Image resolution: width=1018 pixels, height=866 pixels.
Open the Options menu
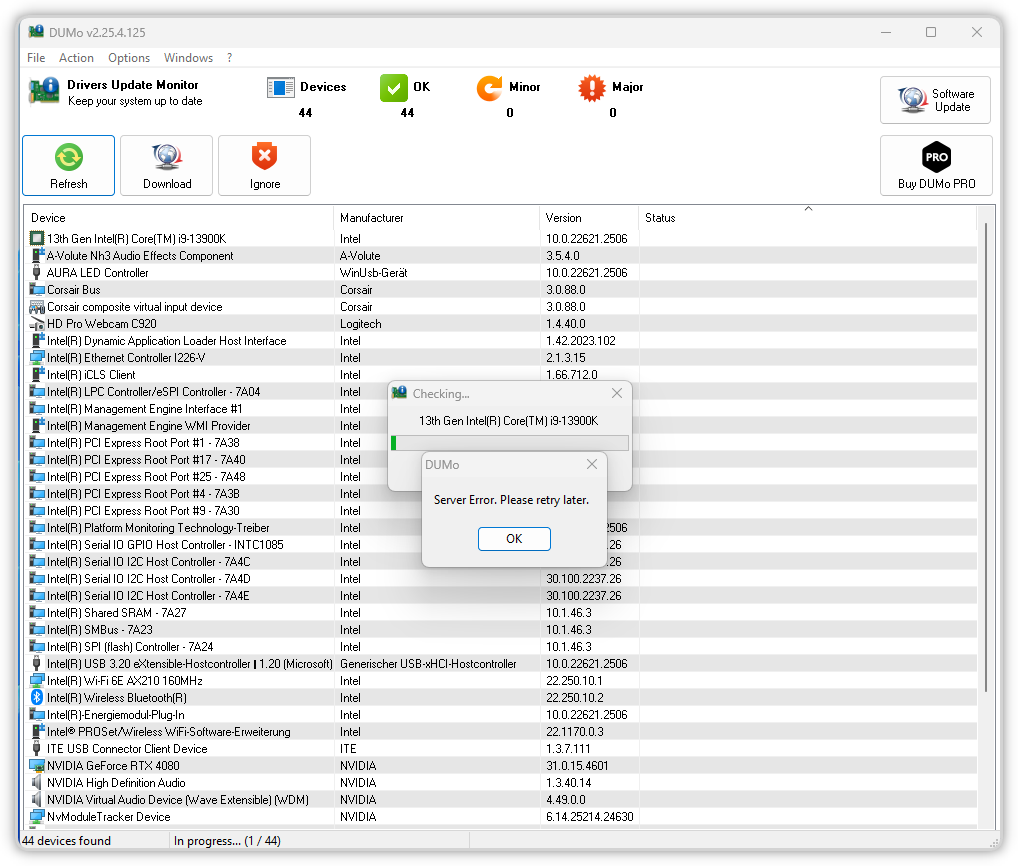[129, 58]
